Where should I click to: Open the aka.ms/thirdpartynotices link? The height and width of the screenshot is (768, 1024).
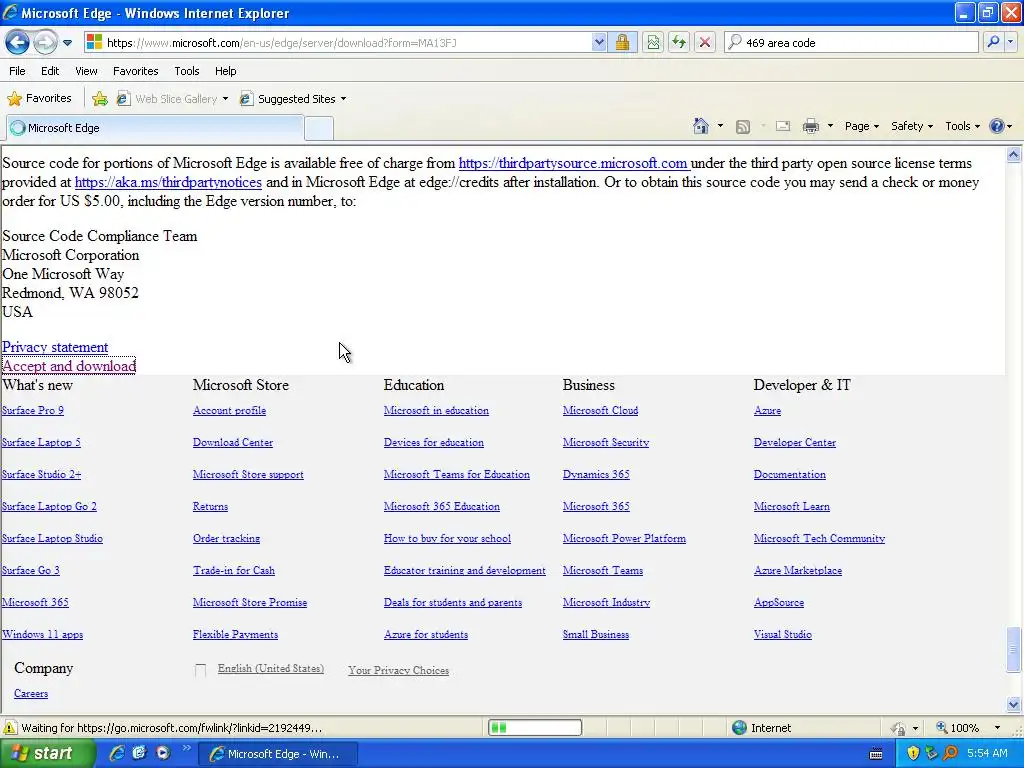coord(168,182)
